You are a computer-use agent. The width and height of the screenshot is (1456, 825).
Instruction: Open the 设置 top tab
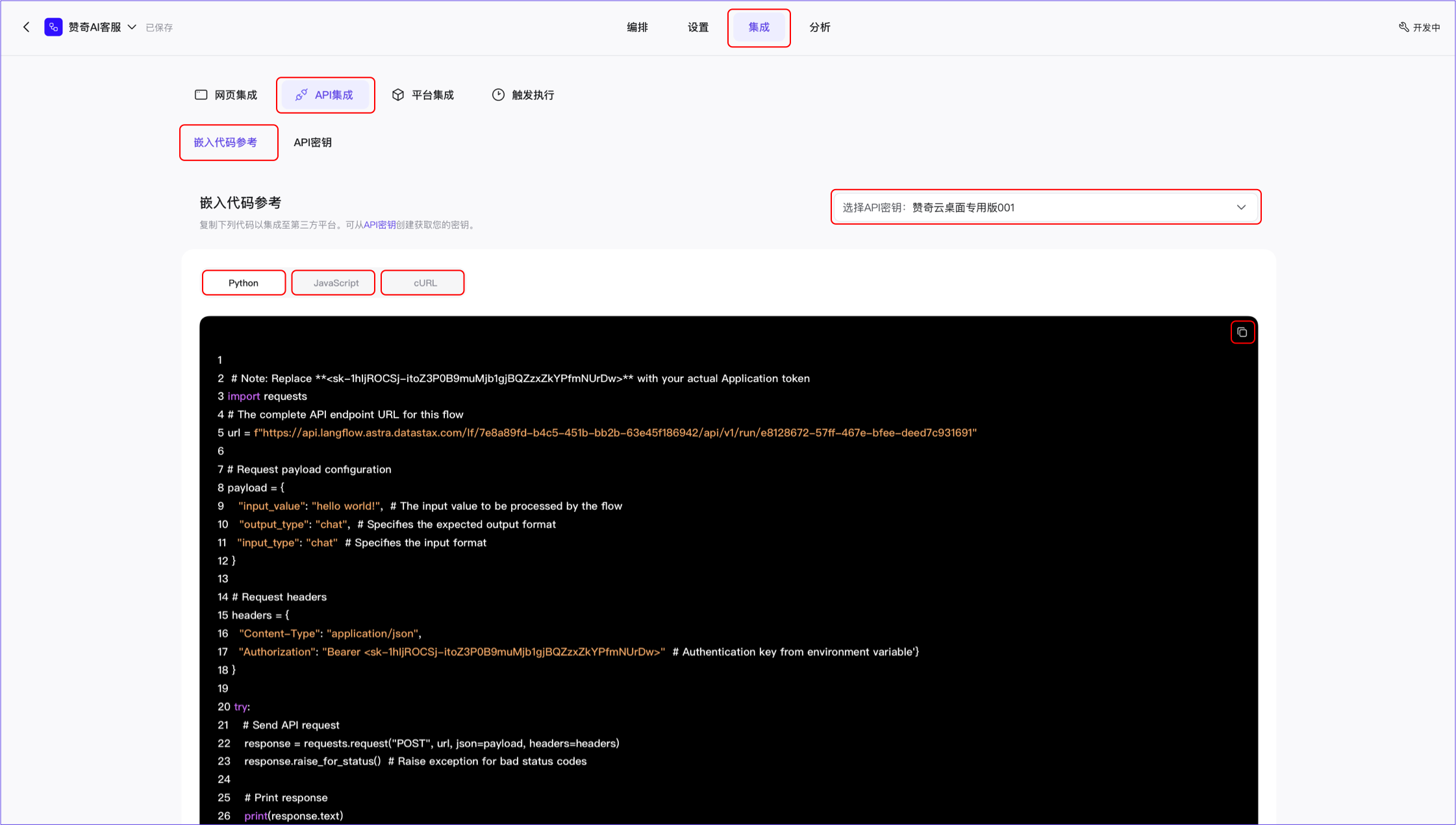pyautogui.click(x=698, y=27)
